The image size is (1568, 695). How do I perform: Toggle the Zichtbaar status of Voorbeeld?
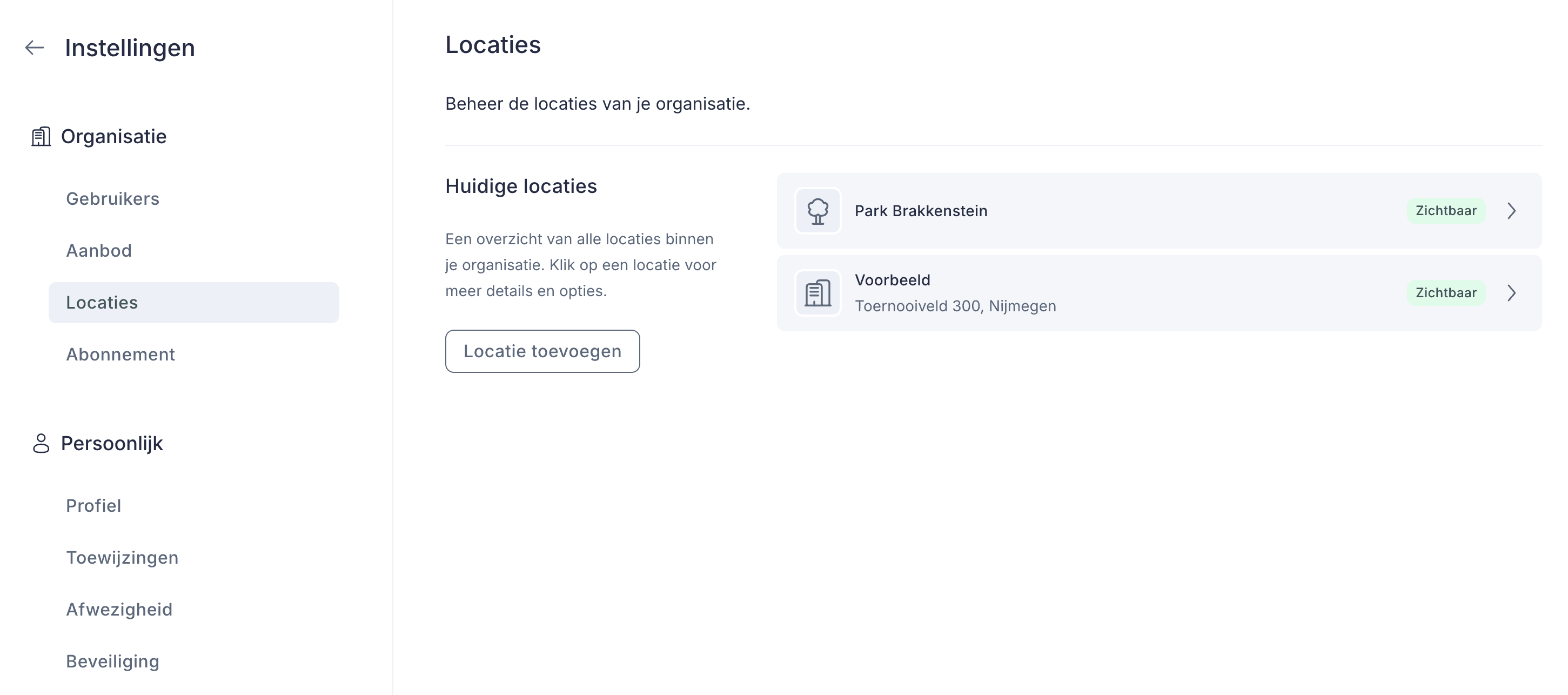click(1446, 293)
